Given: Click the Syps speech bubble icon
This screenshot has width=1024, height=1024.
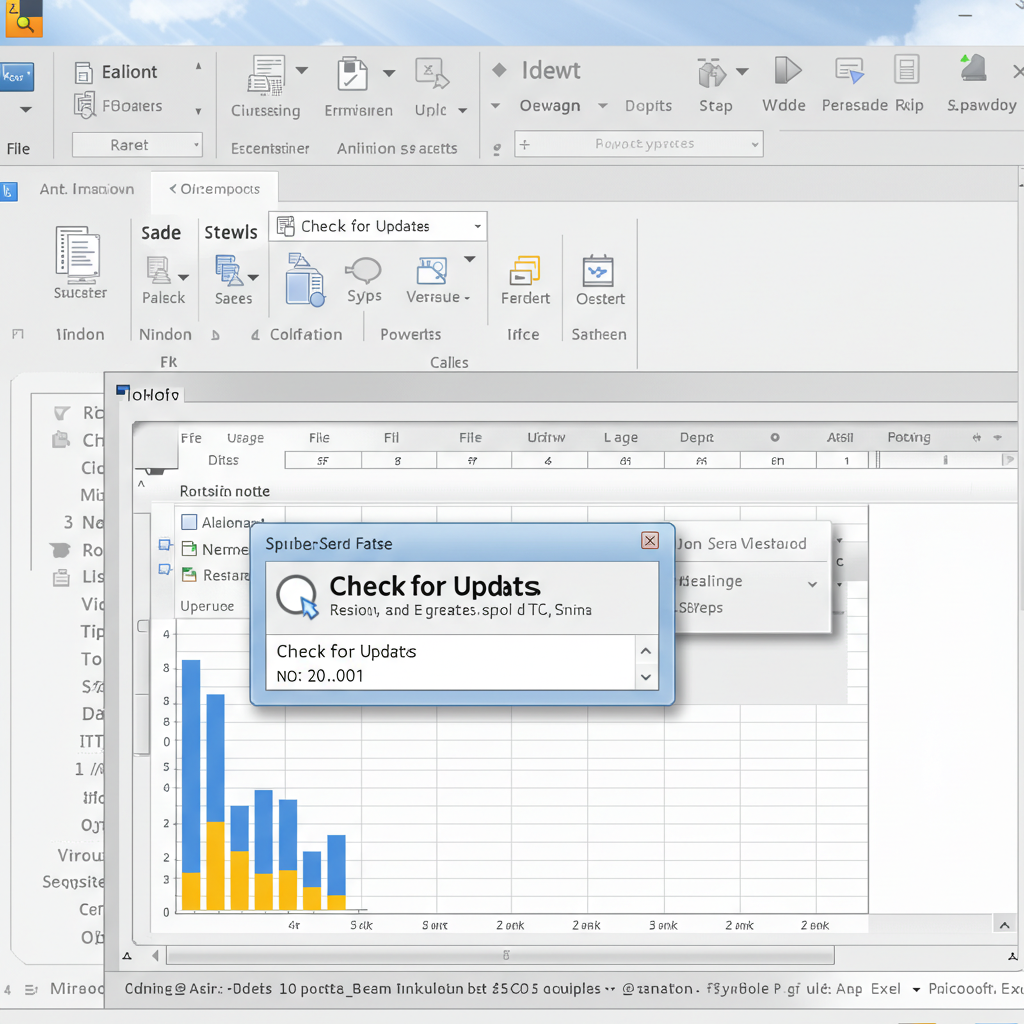Looking at the screenshot, I should (363, 270).
